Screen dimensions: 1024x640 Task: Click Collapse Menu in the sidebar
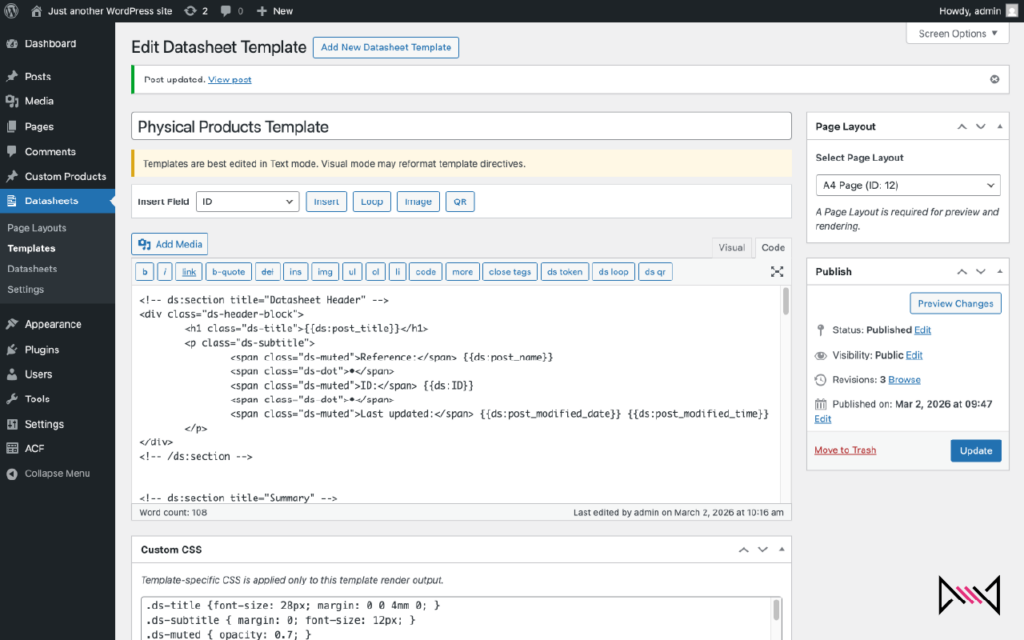56,473
